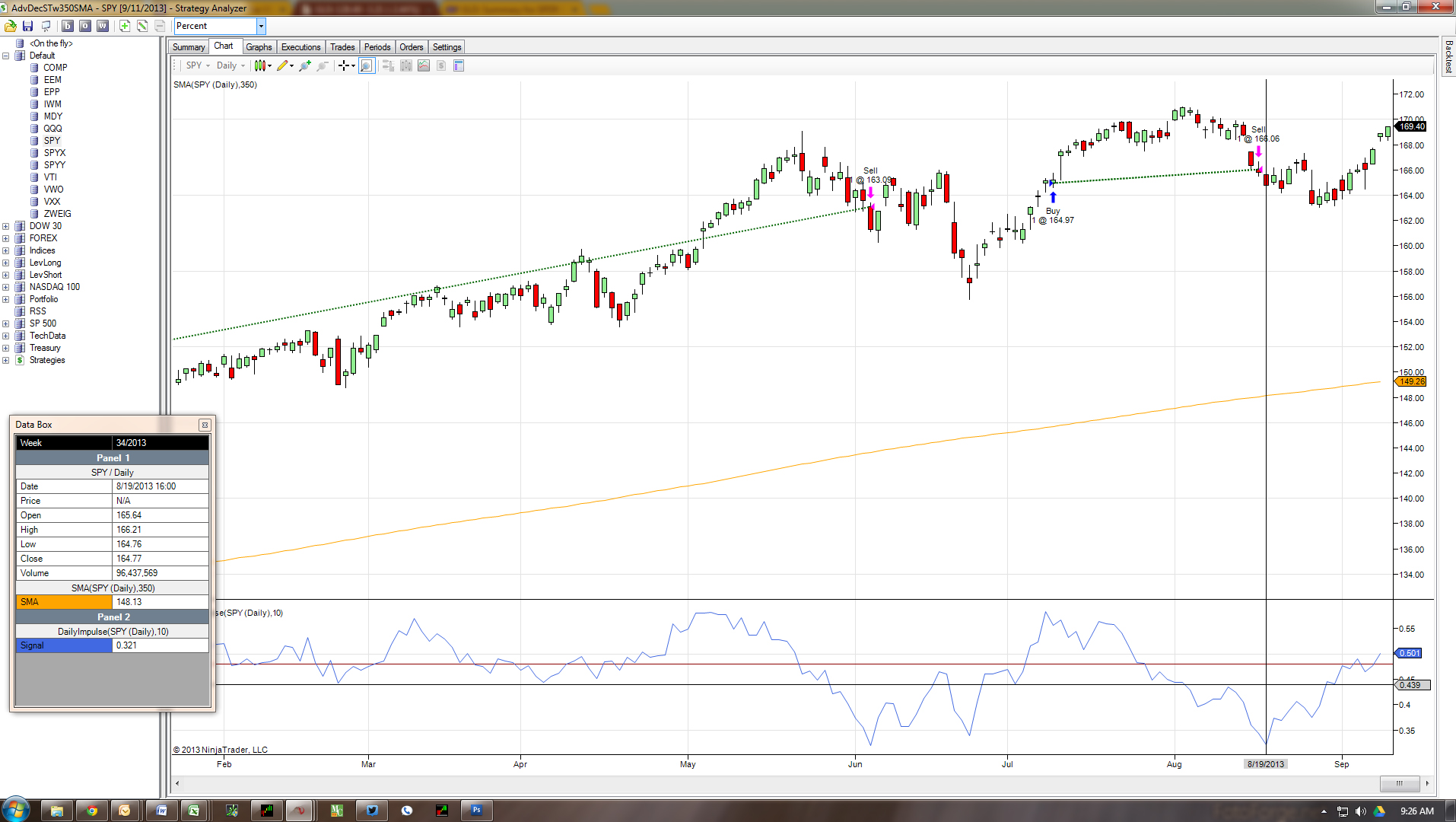Click the Backtest side tab
1456x822 pixels.
[1448, 57]
